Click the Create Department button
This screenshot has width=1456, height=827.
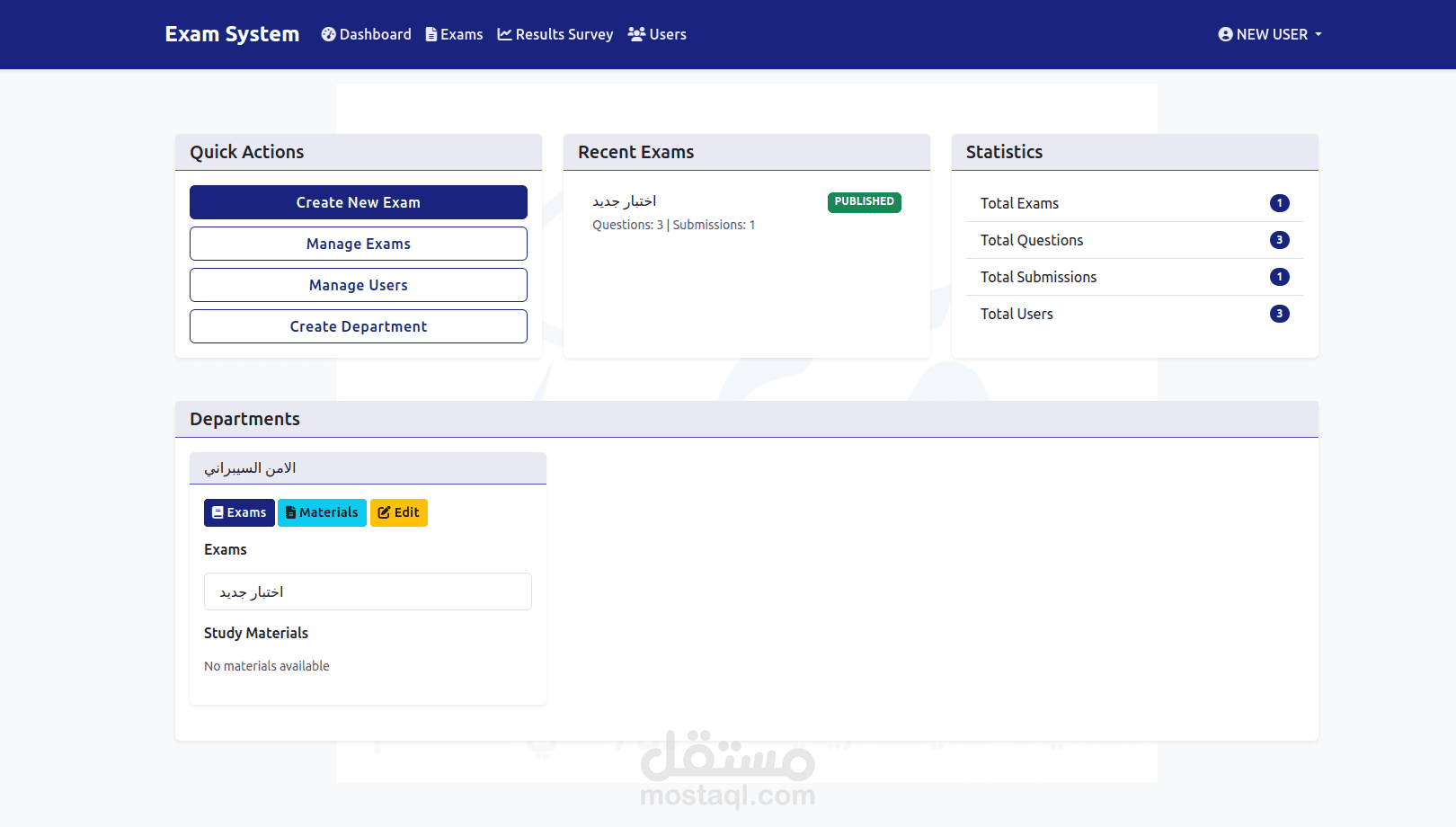[359, 326]
